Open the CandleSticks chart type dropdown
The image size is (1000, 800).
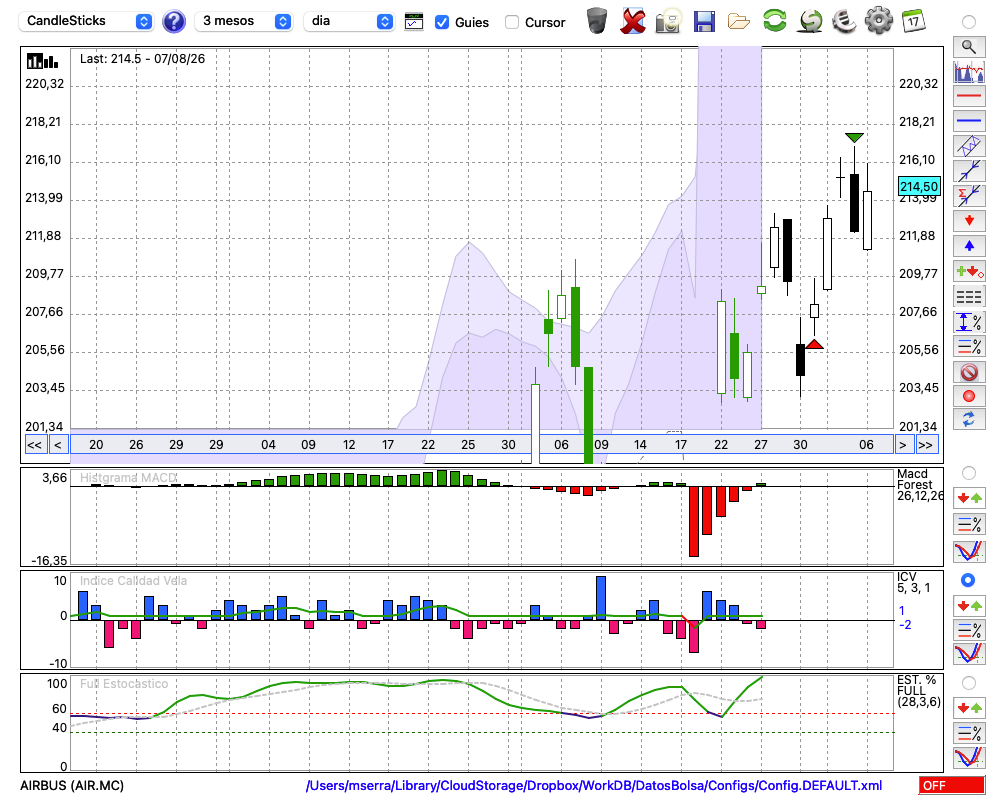[86, 21]
